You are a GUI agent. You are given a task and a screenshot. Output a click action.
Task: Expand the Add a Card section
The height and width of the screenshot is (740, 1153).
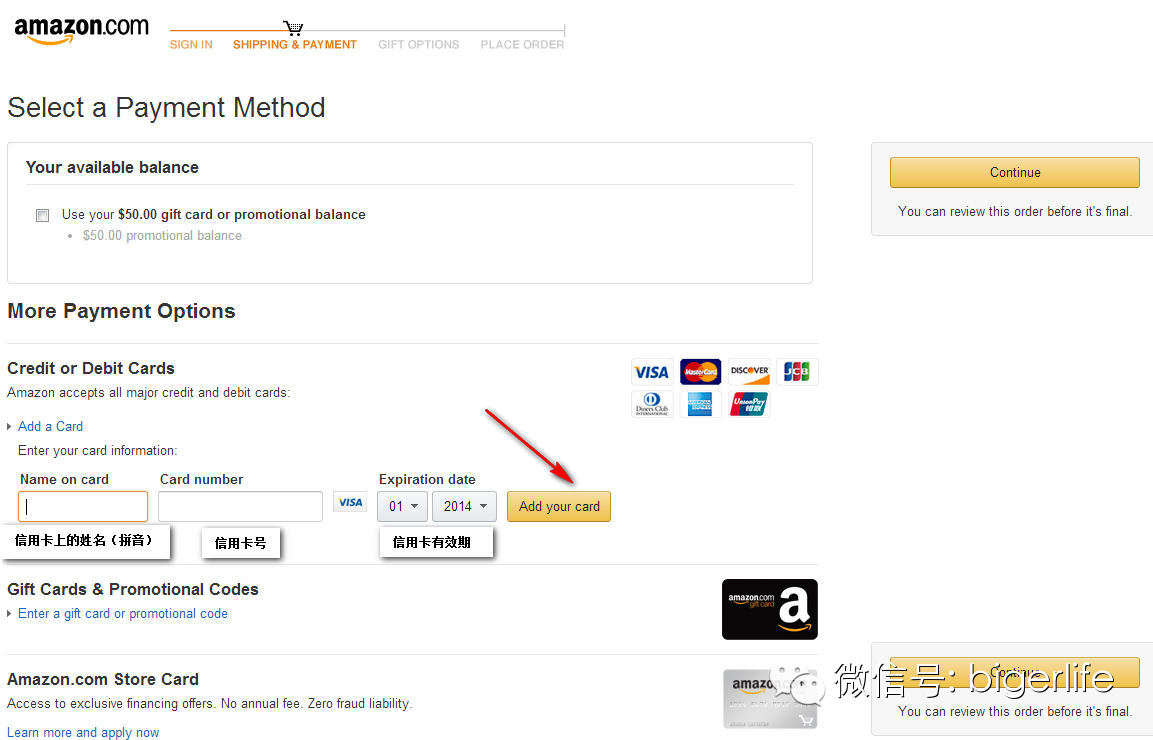50,427
